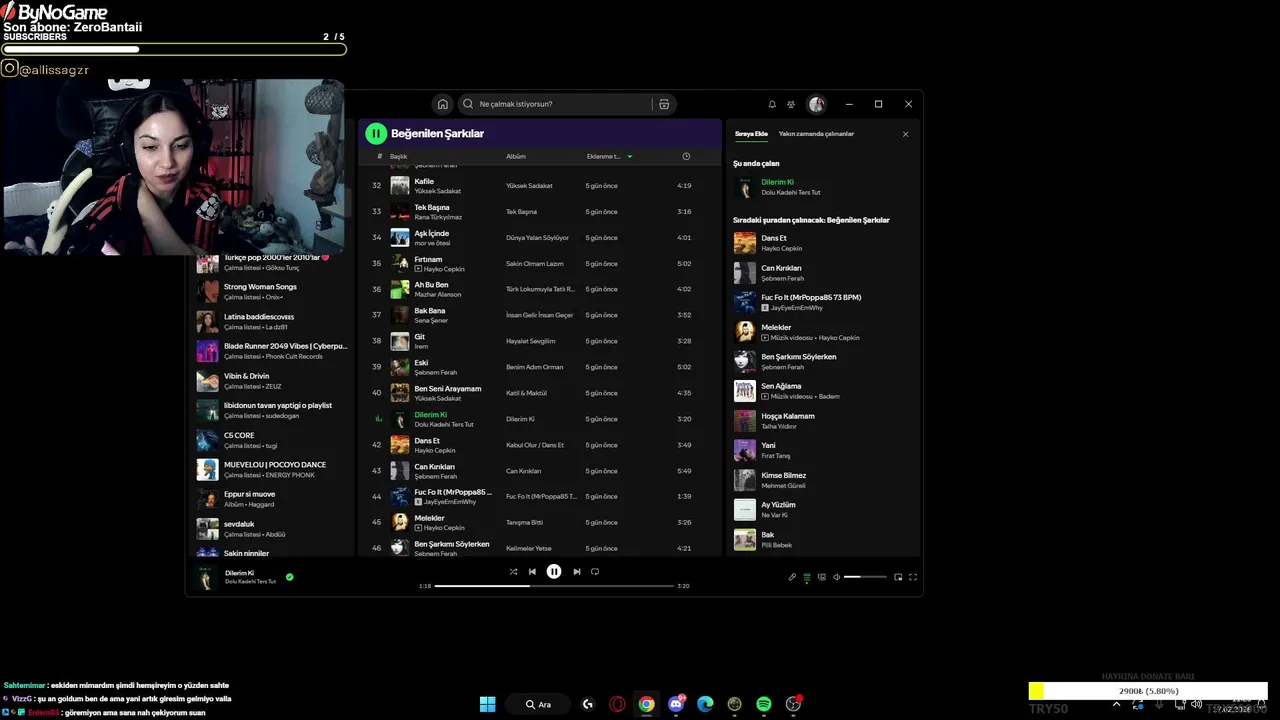Sort by the # column header
The image size is (1280, 720).
coord(380,157)
